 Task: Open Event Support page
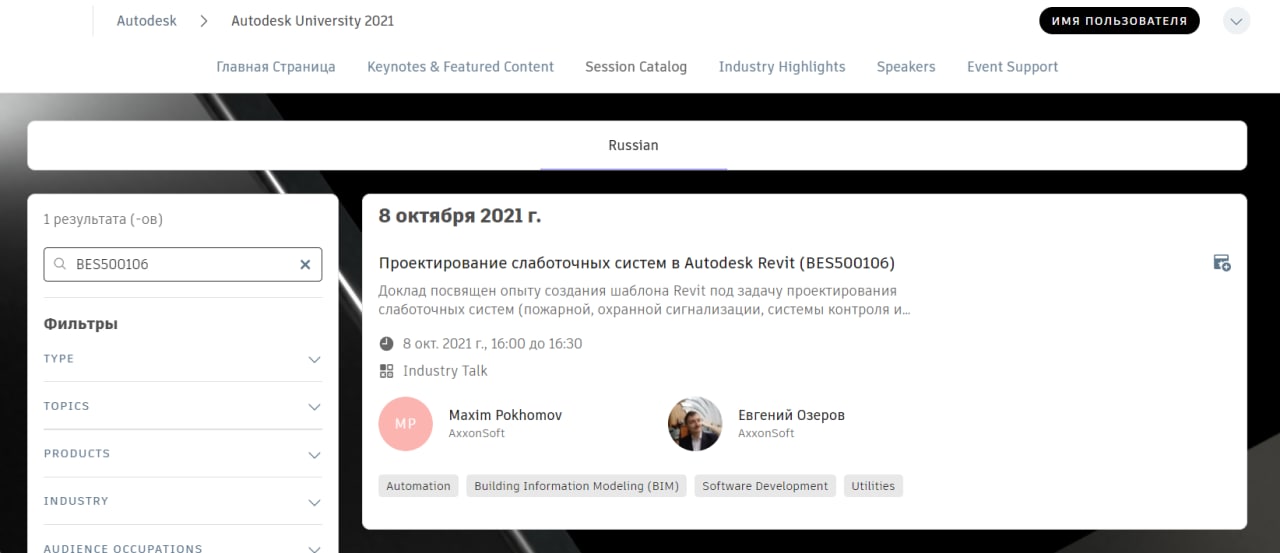[1012, 67]
